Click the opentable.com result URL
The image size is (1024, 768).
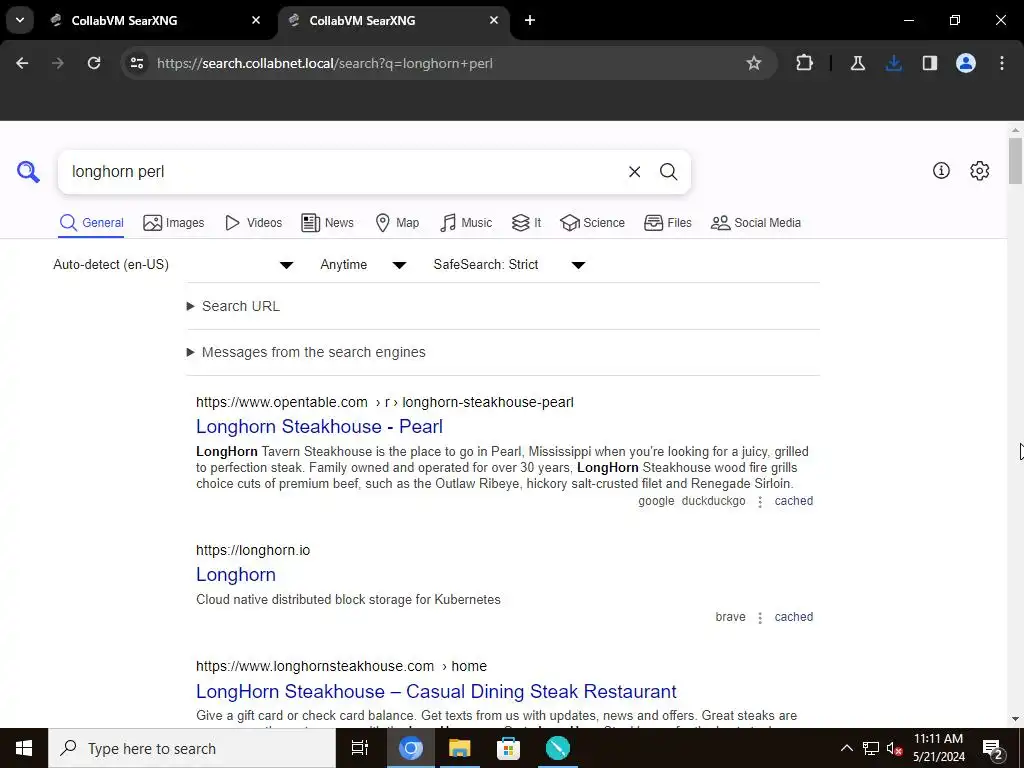click(x=385, y=402)
